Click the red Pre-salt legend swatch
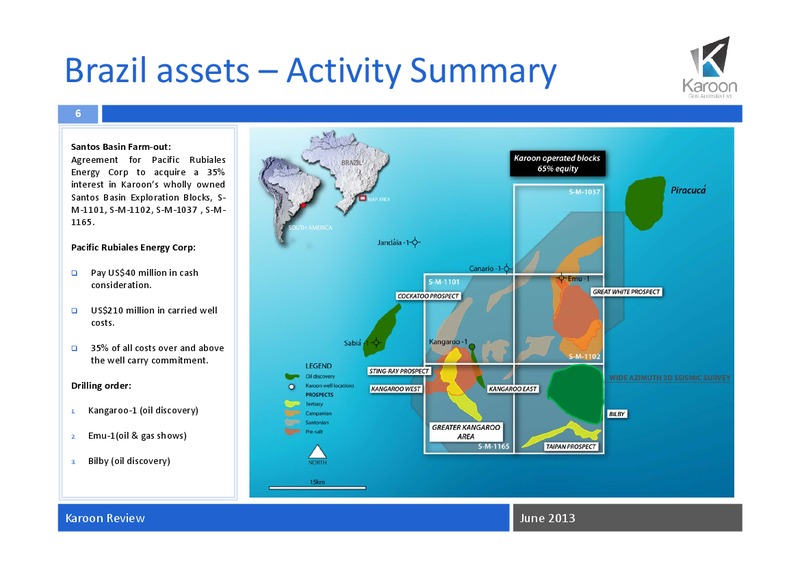Image resolution: width=800 pixels, height=566 pixels. click(x=292, y=432)
